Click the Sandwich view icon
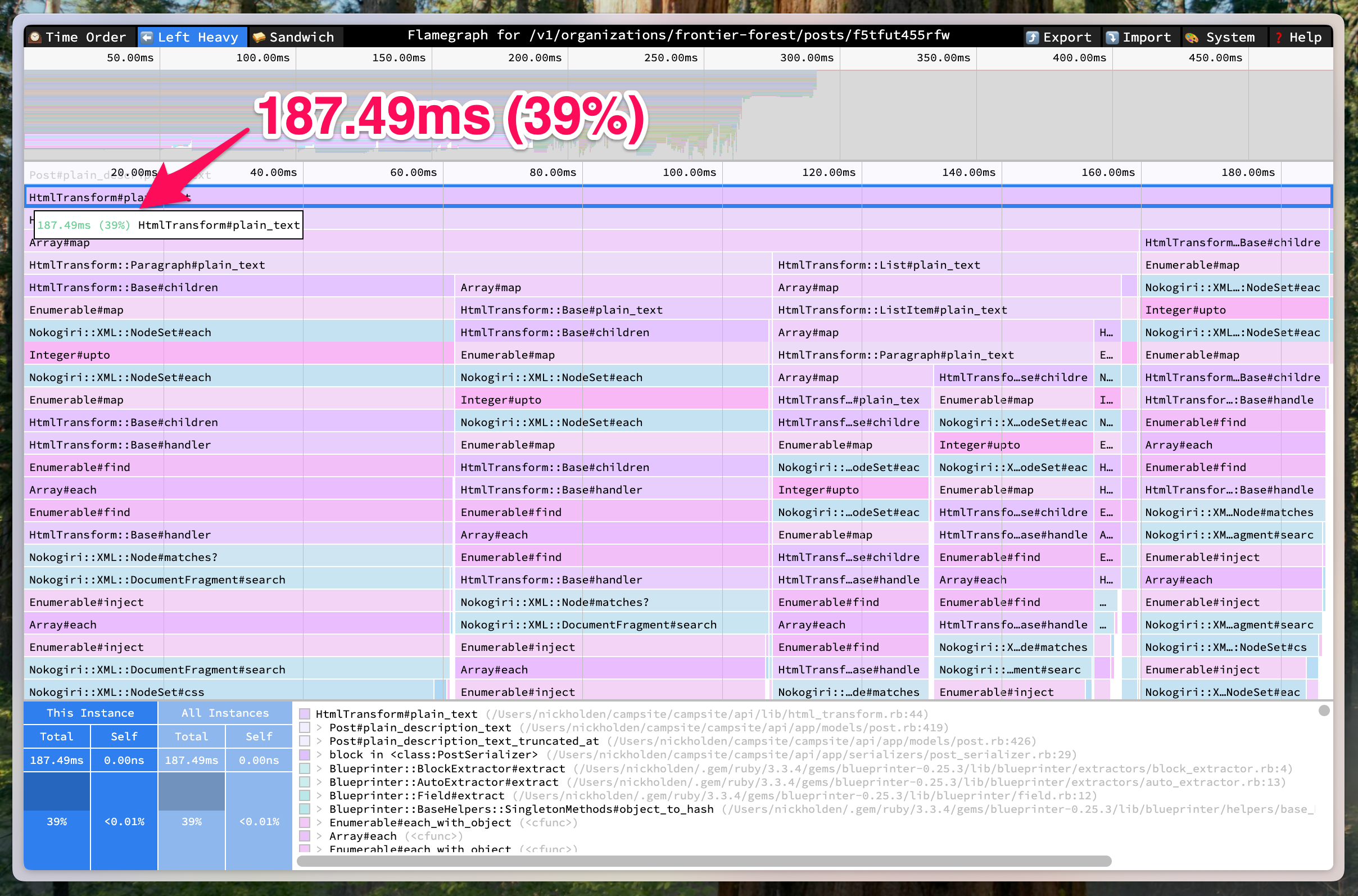Viewport: 1358px width, 896px height. click(x=259, y=37)
